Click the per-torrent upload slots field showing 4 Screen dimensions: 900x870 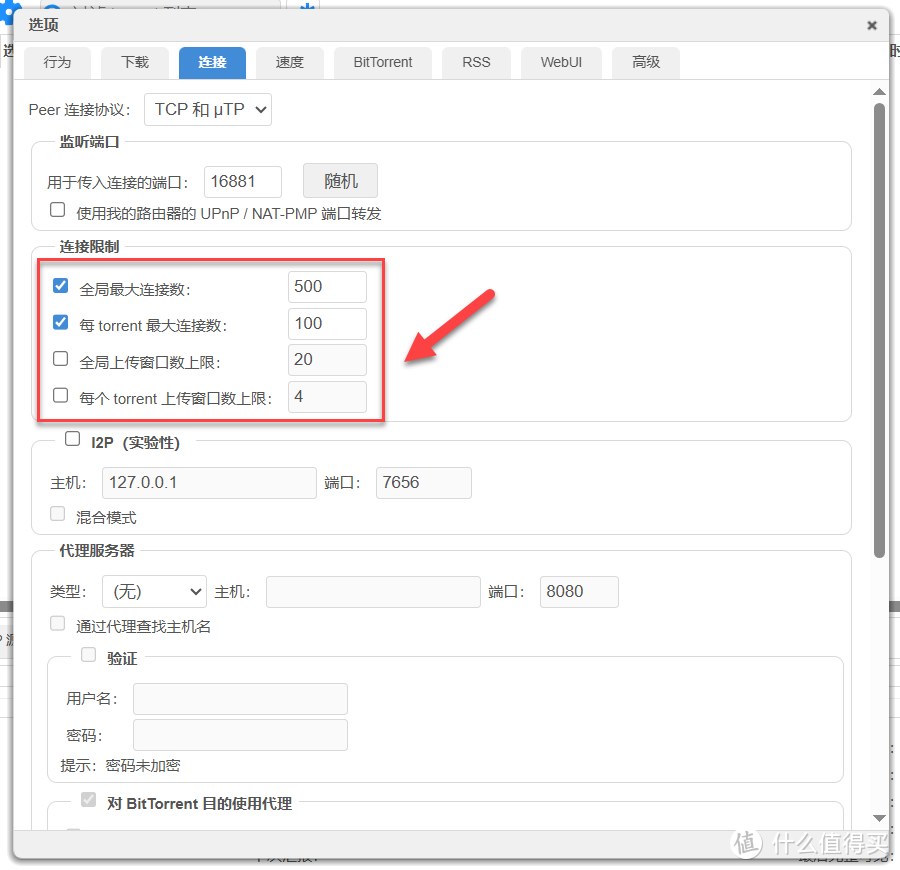(327, 397)
